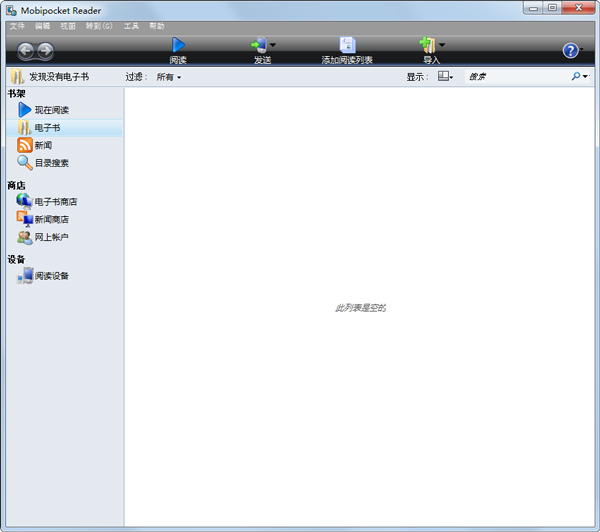Click the people icon beside 网上帐户
The height and width of the screenshot is (532, 600).
pyautogui.click(x=25, y=237)
